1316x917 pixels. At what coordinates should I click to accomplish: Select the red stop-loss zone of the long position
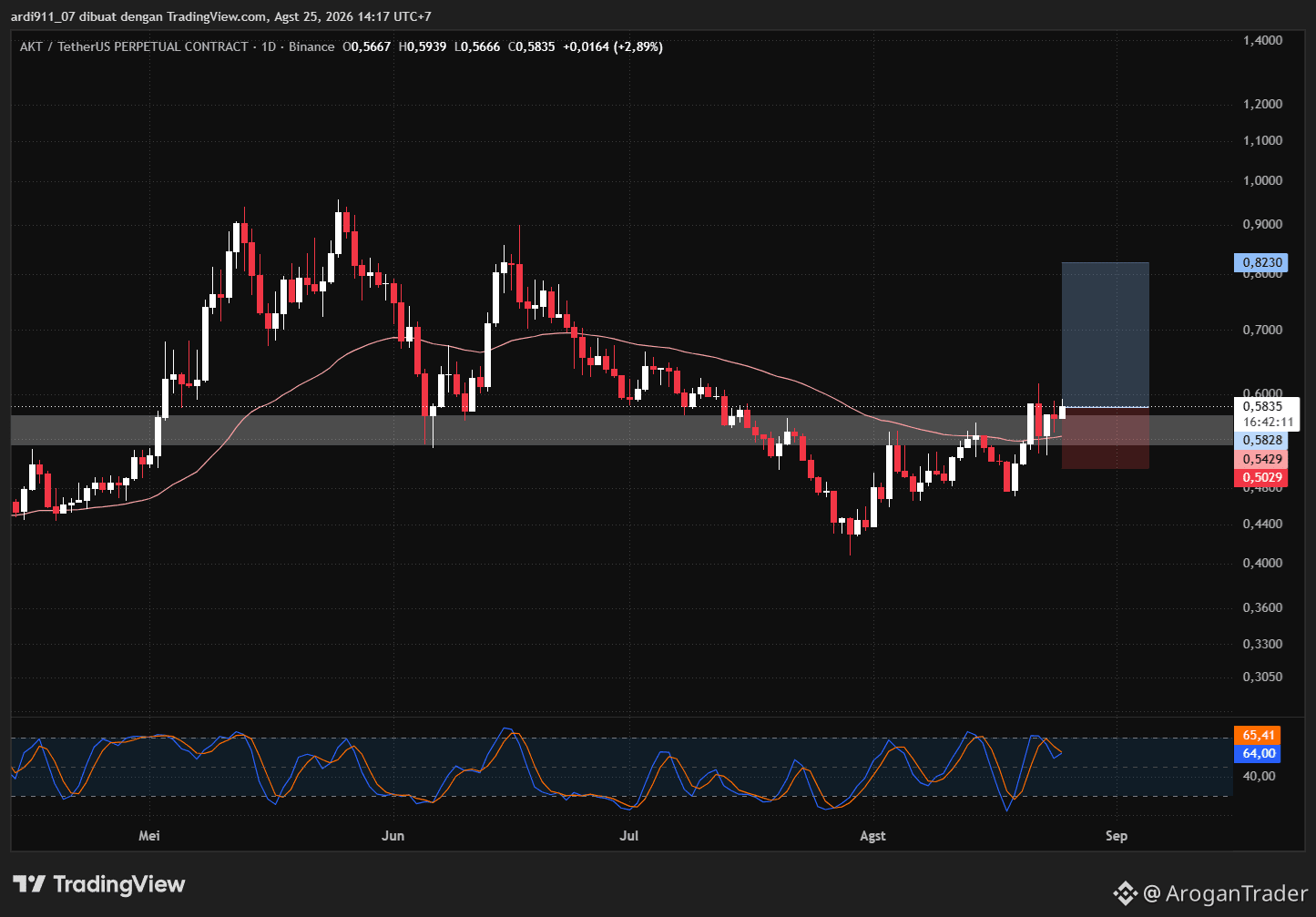coord(1105,438)
